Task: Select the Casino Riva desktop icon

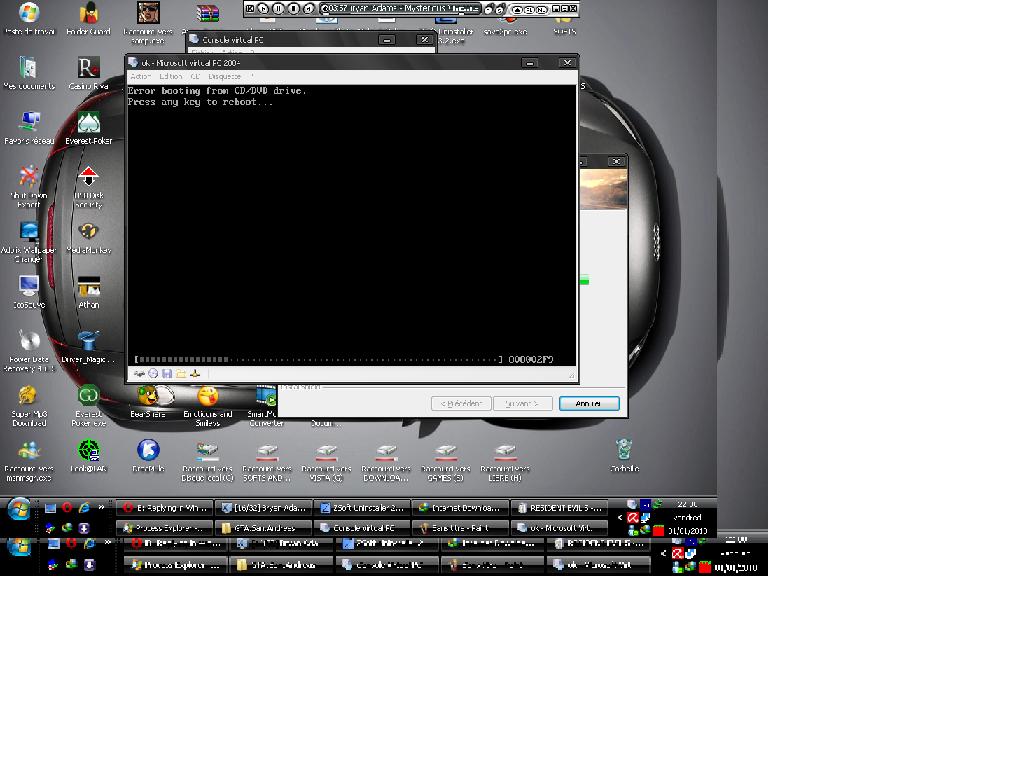Action: (88, 73)
